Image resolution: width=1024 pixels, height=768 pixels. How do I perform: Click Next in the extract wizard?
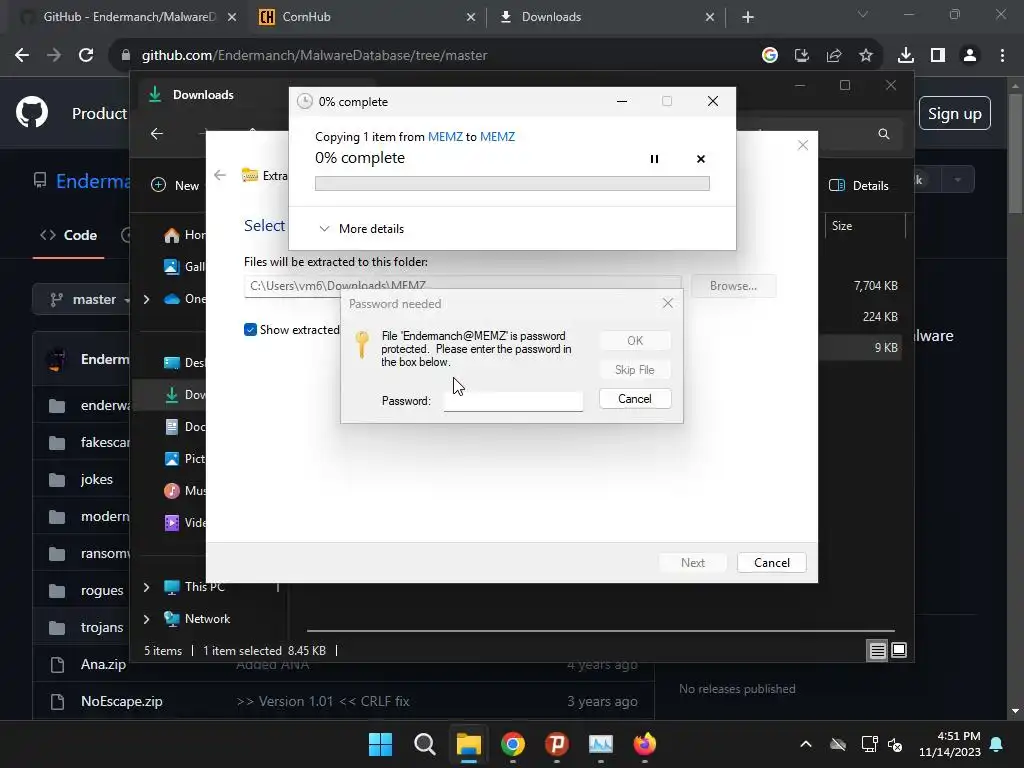coord(692,562)
